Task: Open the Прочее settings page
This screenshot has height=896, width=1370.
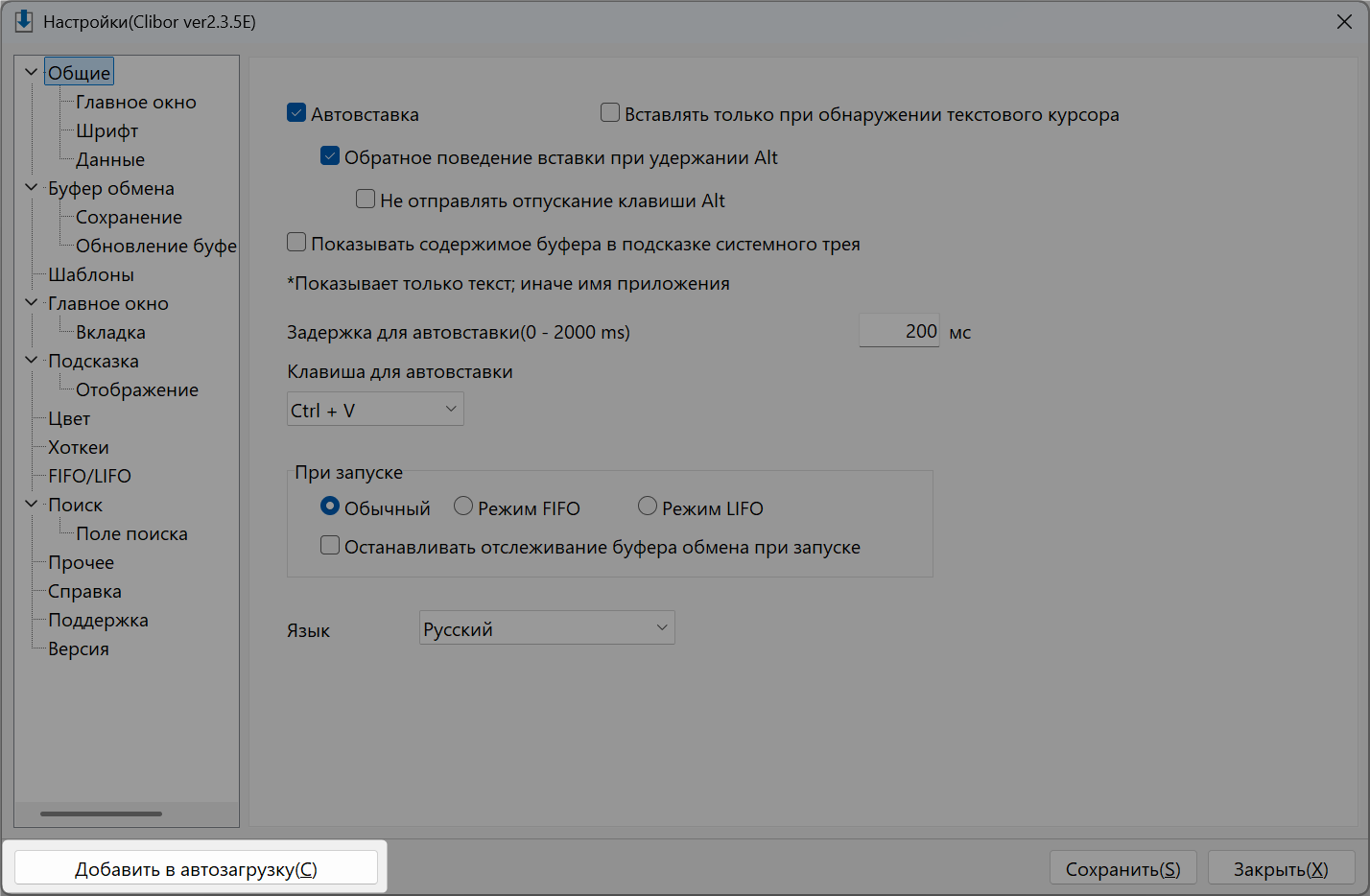Action: (82, 562)
